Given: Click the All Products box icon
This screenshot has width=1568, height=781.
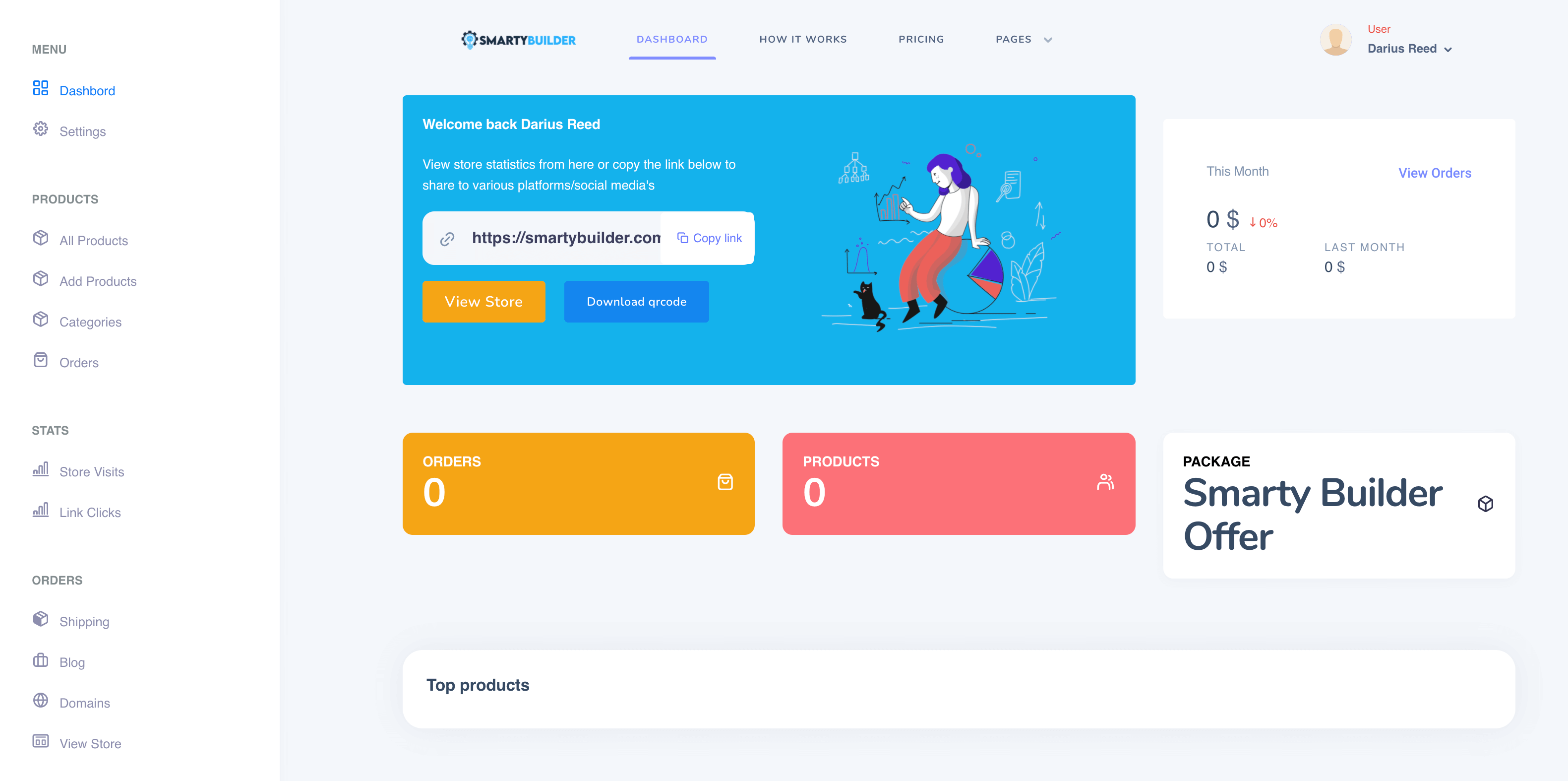Looking at the screenshot, I should [x=40, y=240].
